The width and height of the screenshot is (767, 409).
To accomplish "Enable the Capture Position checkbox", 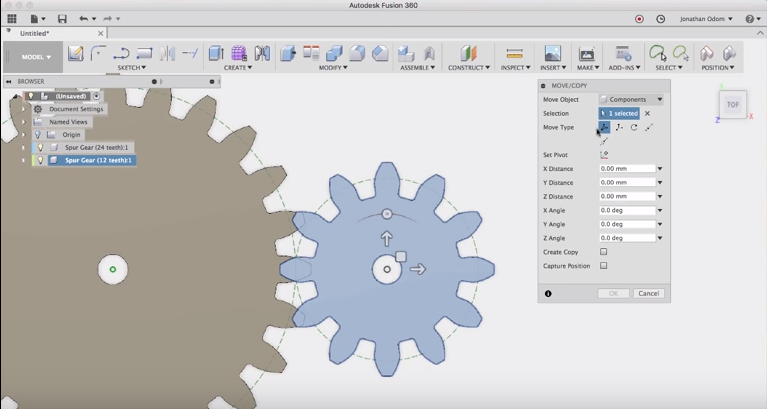I will coord(604,266).
